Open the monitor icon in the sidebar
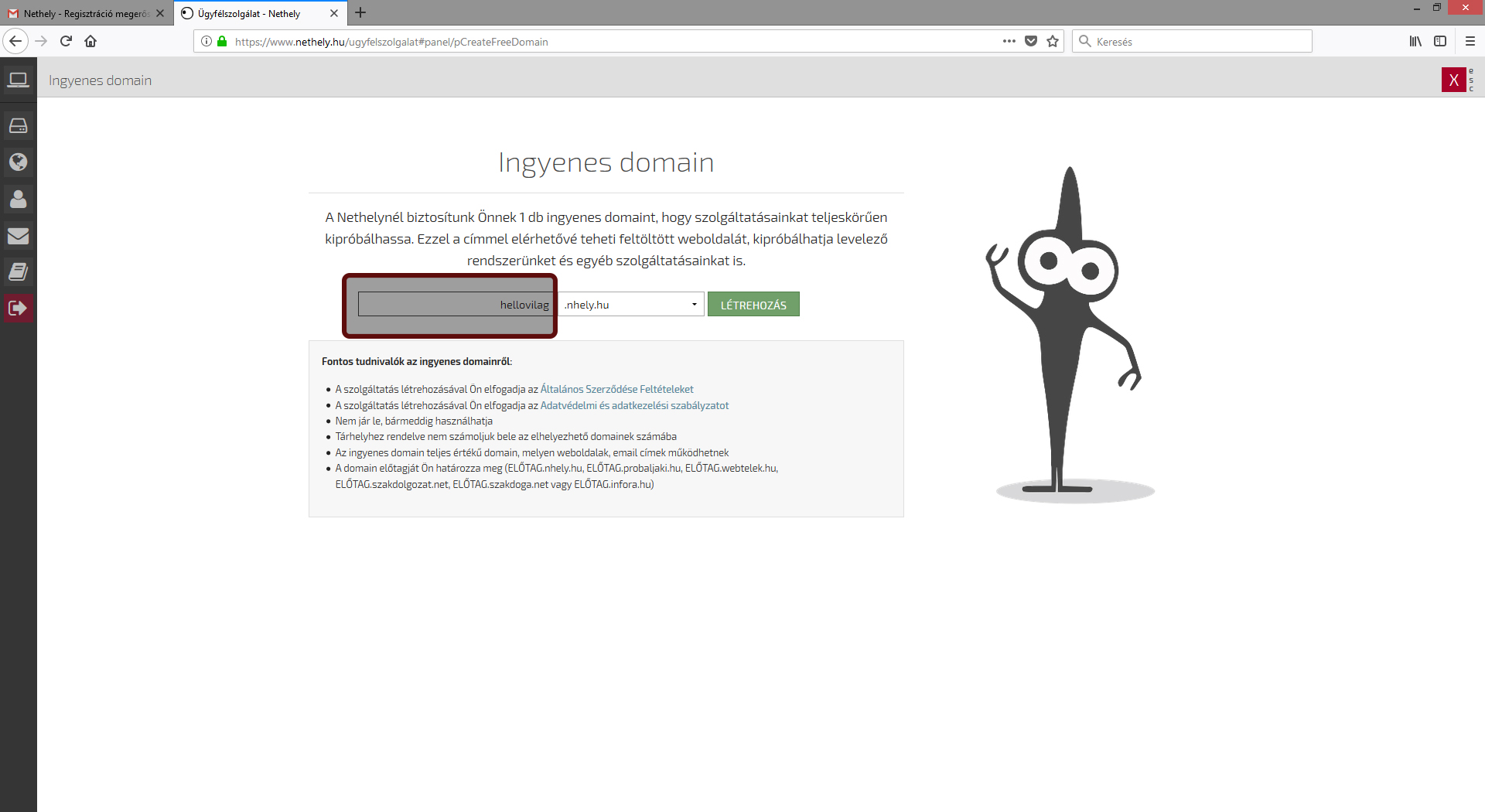Screen dimensions: 1485x812 18,80
